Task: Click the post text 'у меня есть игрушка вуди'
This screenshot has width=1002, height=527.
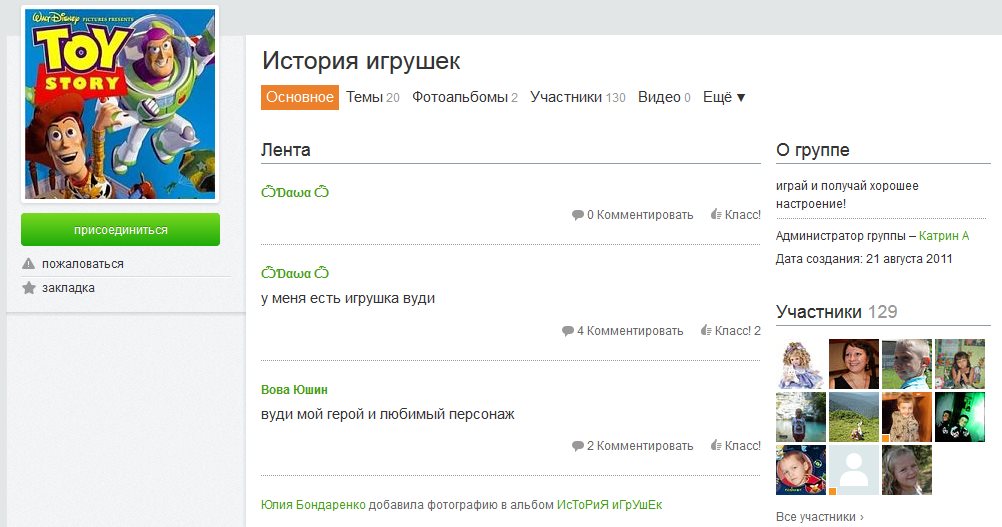Action: 348,298
